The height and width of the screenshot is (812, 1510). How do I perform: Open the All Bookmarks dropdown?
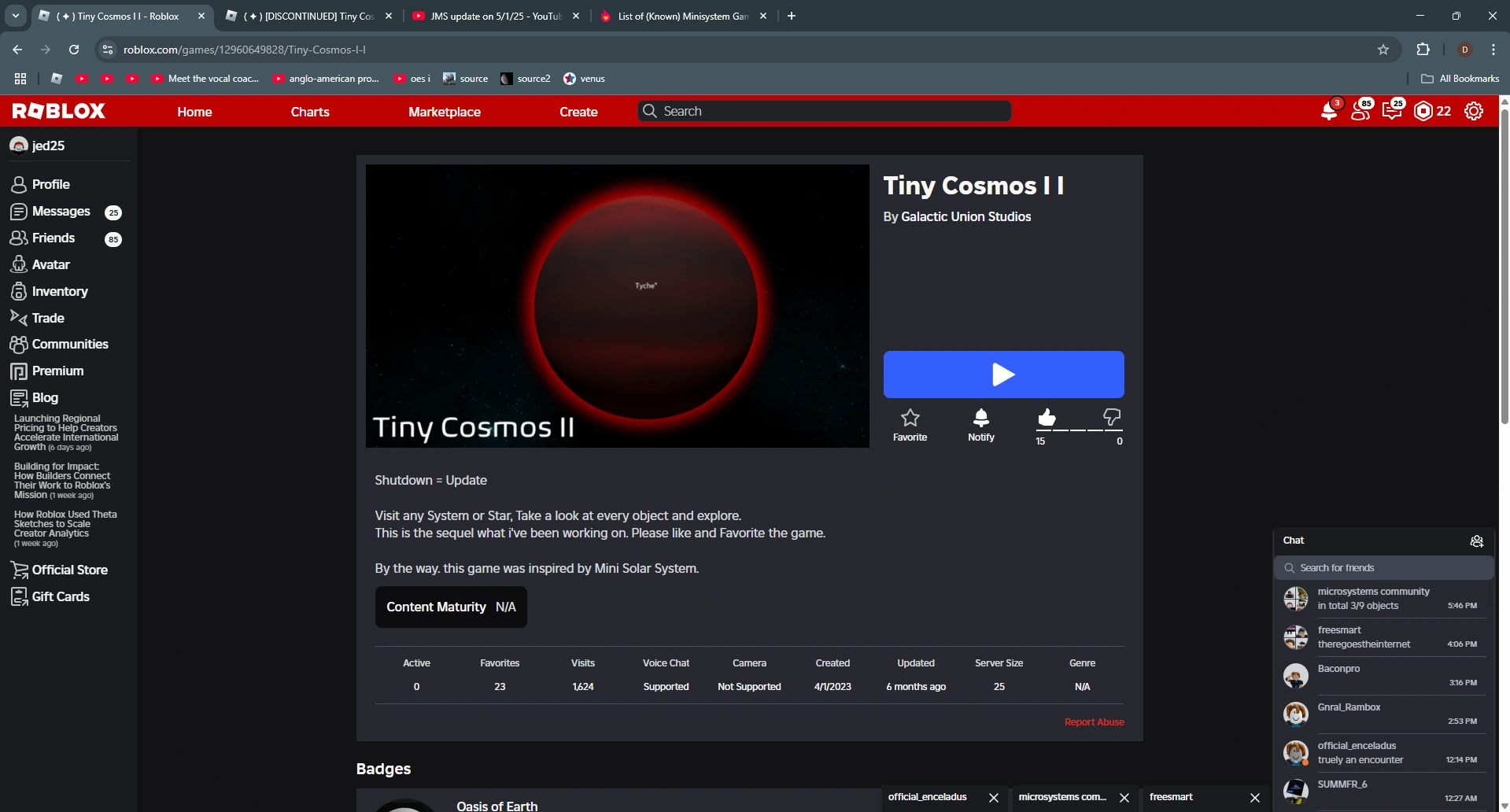(x=1460, y=79)
